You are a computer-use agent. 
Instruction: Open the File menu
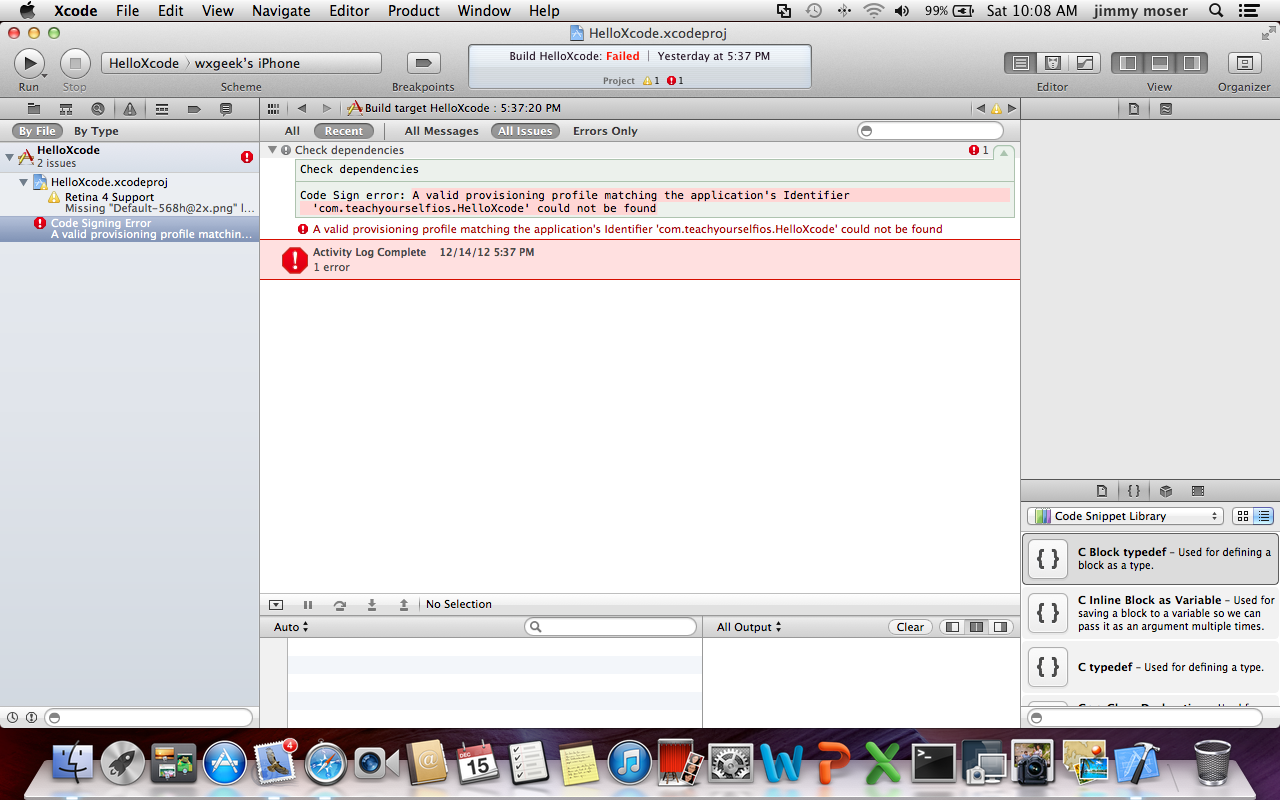(x=127, y=11)
